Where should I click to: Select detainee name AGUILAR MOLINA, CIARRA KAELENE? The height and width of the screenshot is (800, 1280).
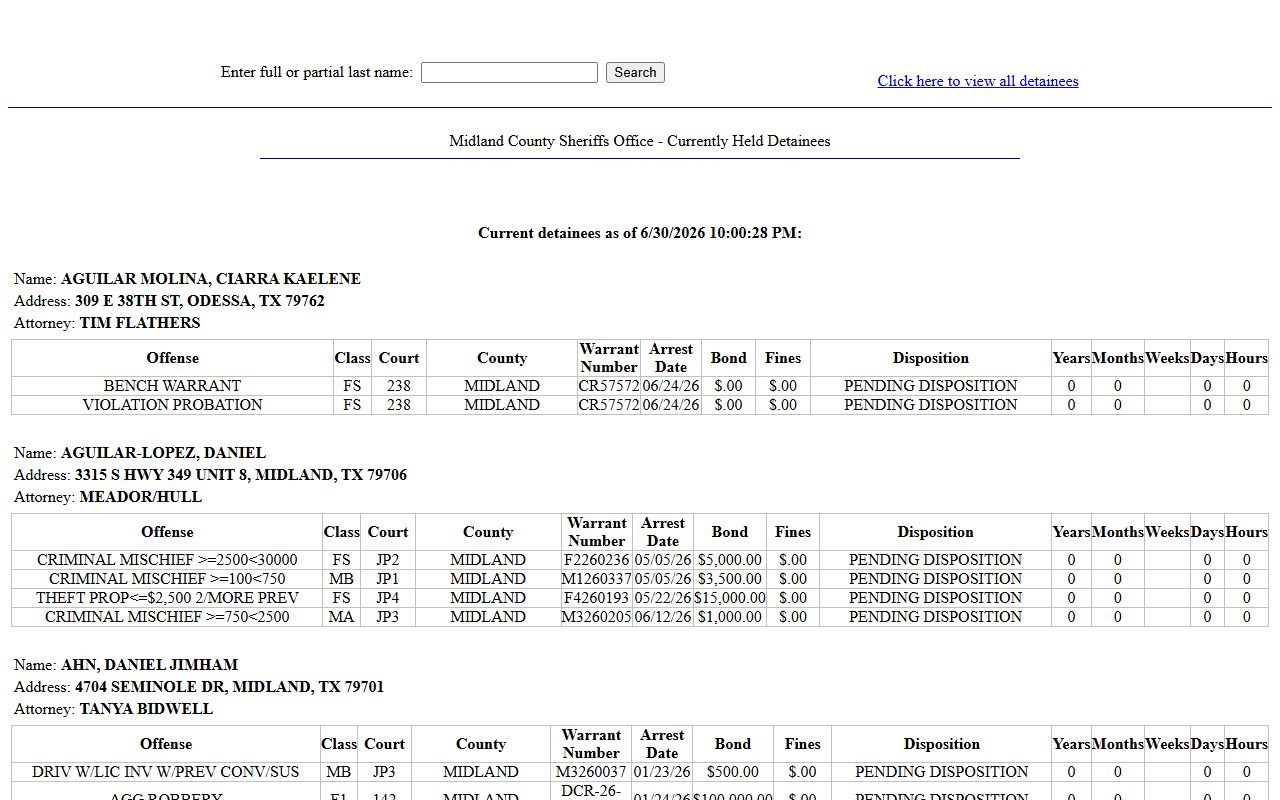211,279
